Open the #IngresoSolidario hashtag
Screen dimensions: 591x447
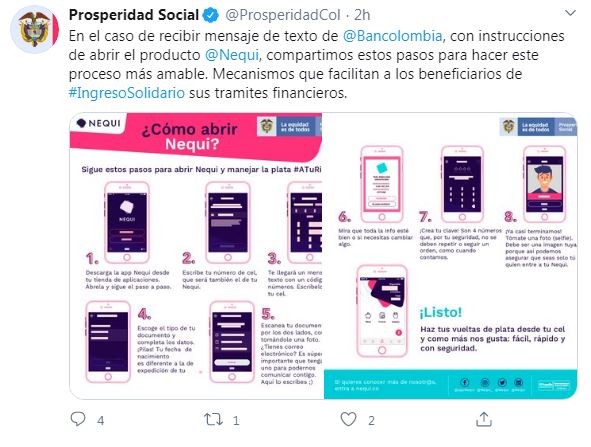pos(127,92)
